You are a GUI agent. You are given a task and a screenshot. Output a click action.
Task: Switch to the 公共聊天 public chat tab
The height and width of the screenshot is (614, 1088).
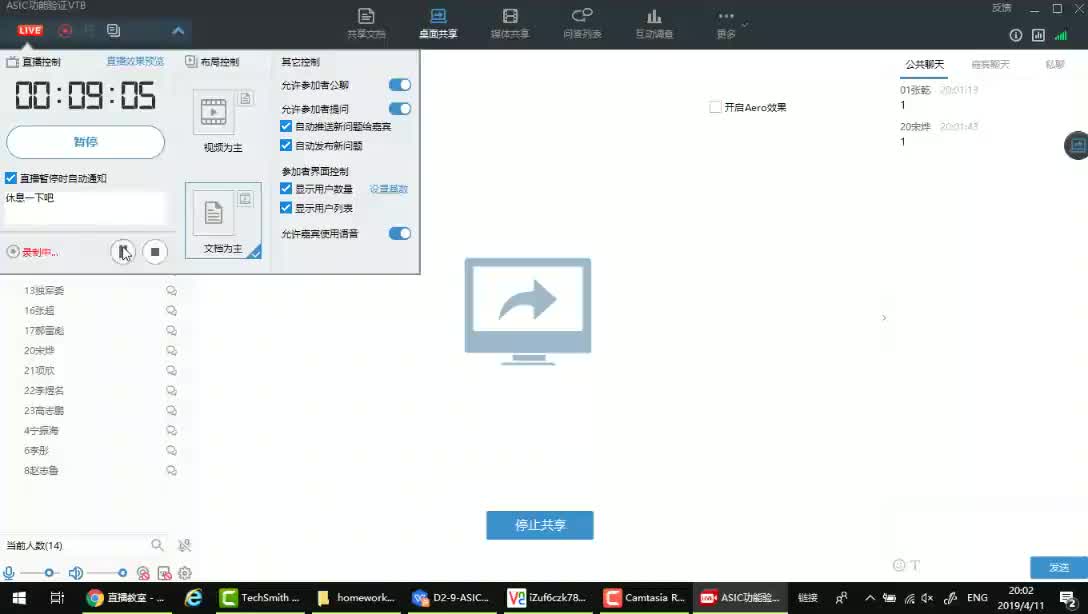(x=924, y=65)
